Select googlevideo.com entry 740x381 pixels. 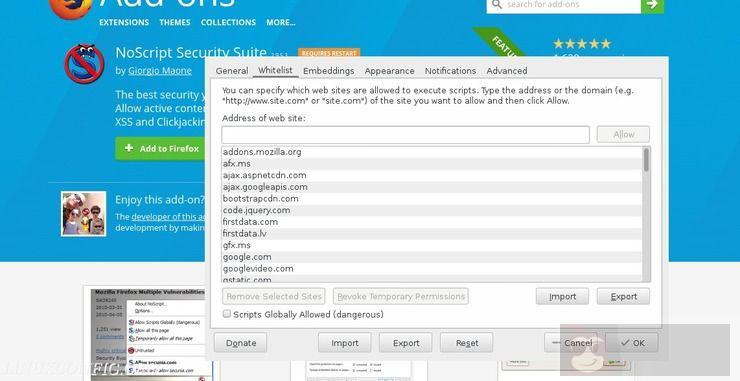pyautogui.click(x=432, y=269)
